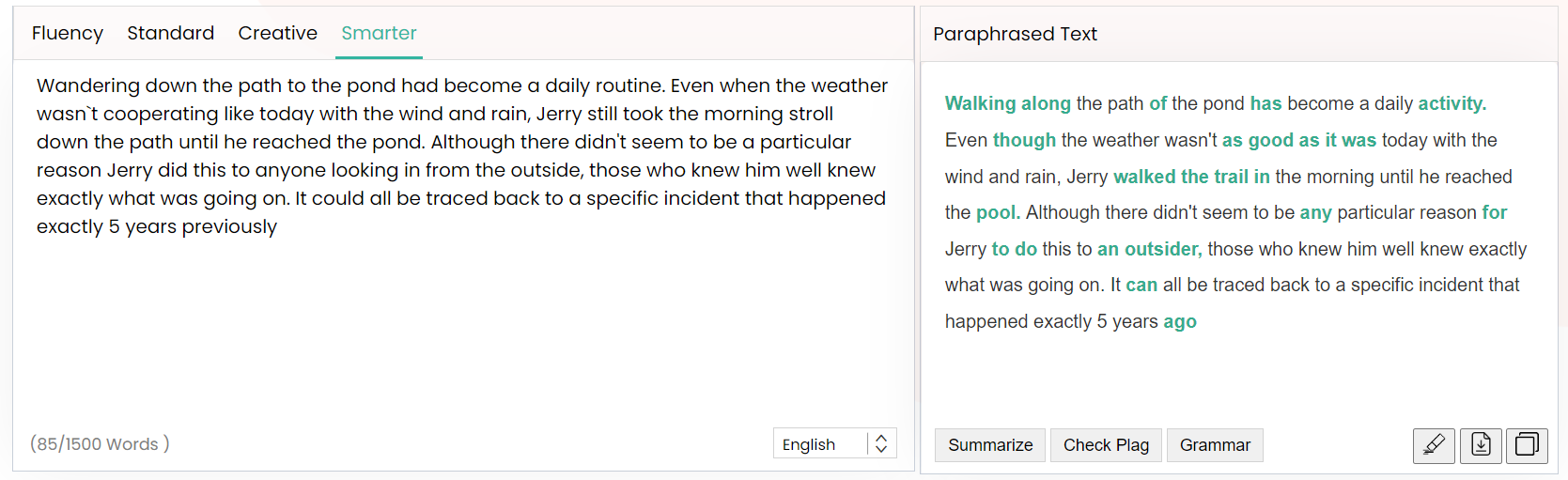
Task: Click the eraser clear-text icon
Action: (1434, 445)
